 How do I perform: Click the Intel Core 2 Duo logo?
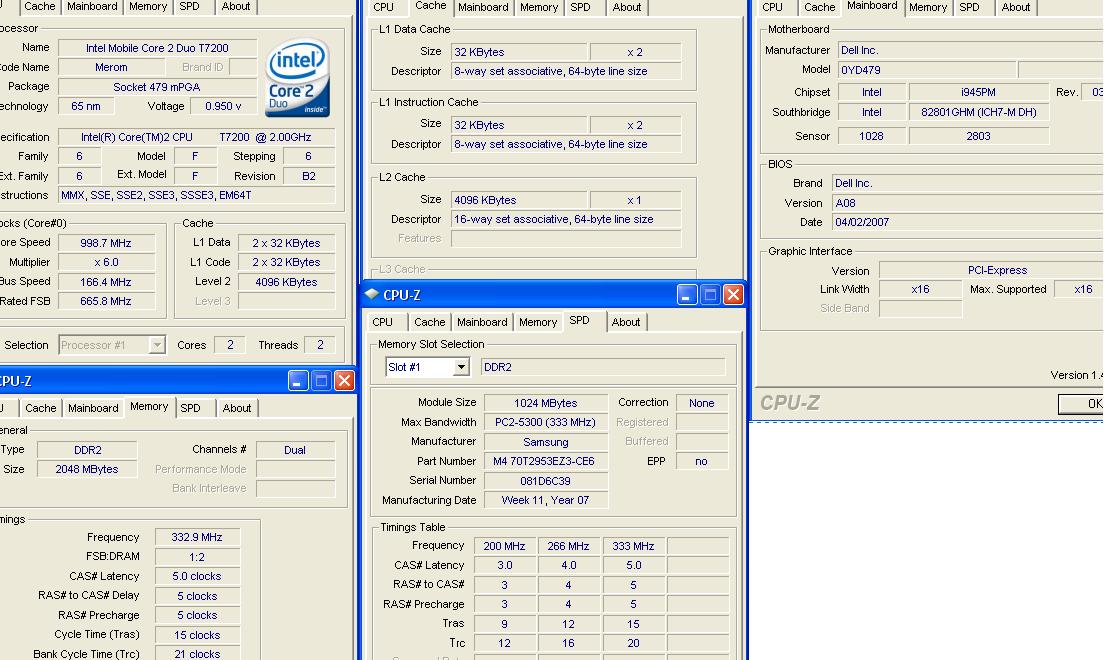297,79
